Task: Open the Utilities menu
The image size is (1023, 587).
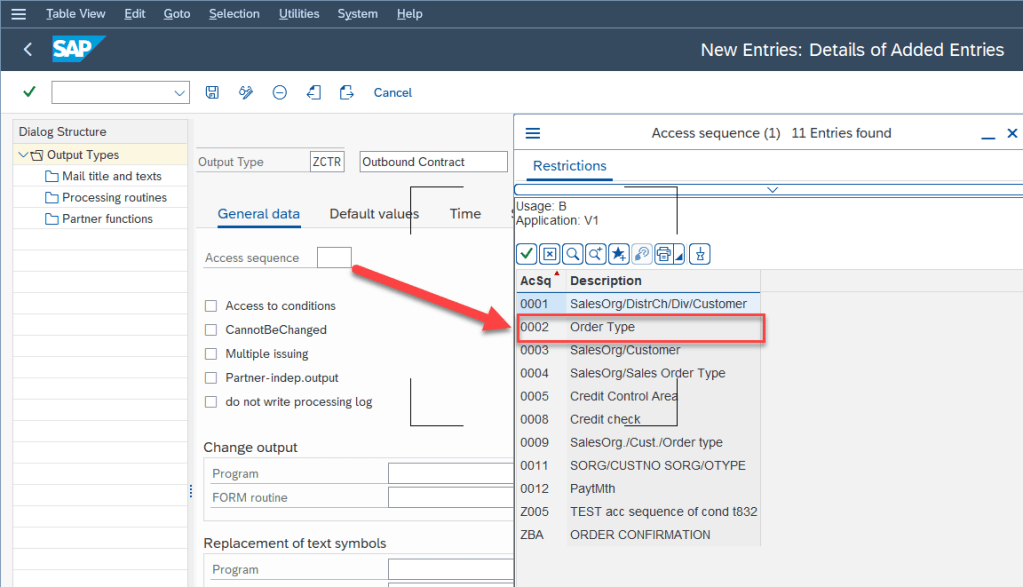Action: 298,14
